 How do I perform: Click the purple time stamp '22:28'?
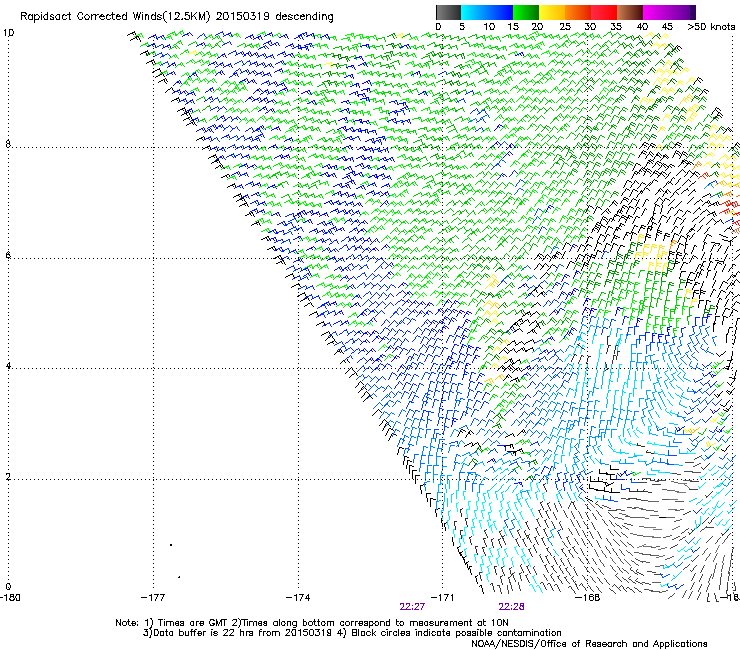(512, 607)
